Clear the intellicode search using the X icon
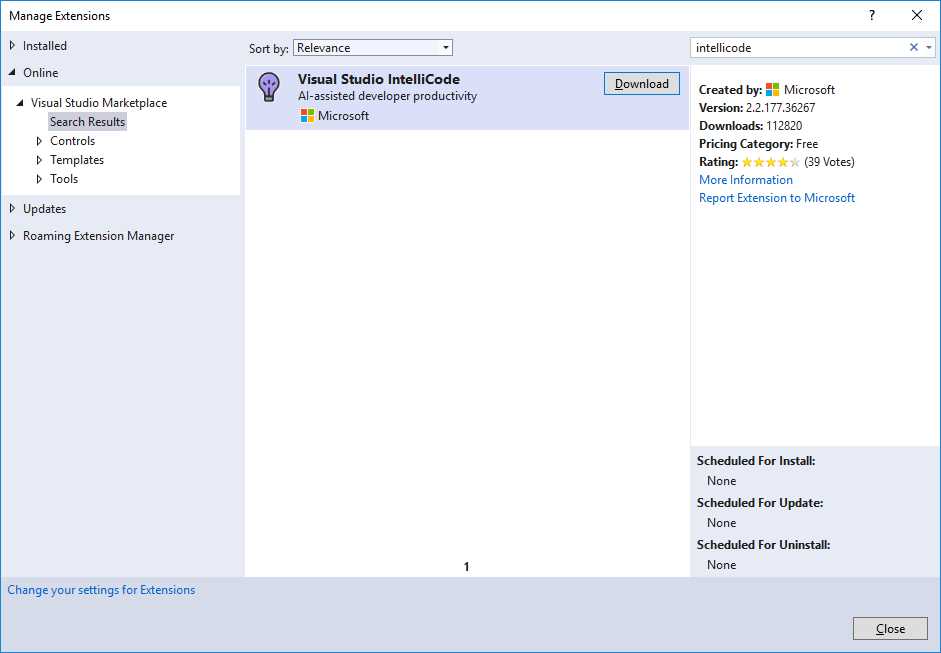The height and width of the screenshot is (653, 941). click(913, 47)
